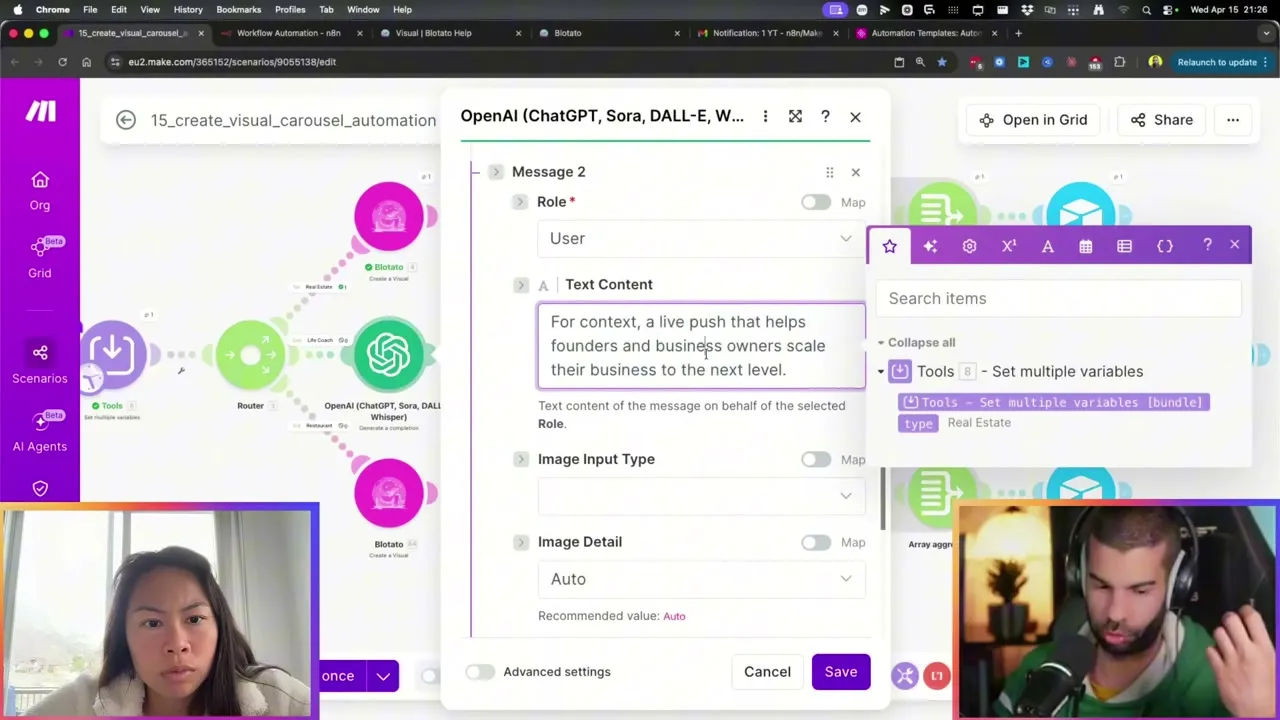Viewport: 1280px width, 720px height.
Task: Select the star favorites tab in mapping panel
Action: pos(889,246)
